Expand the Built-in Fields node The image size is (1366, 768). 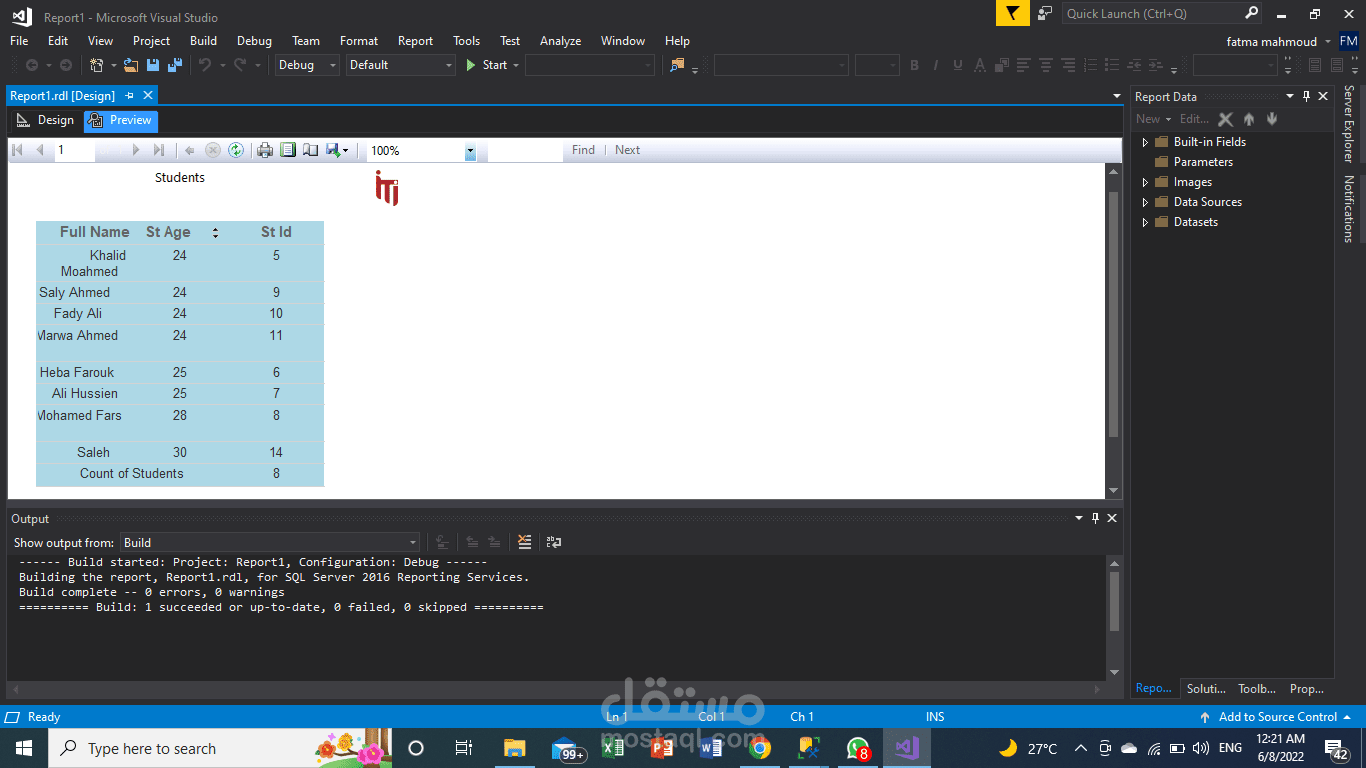click(1145, 142)
